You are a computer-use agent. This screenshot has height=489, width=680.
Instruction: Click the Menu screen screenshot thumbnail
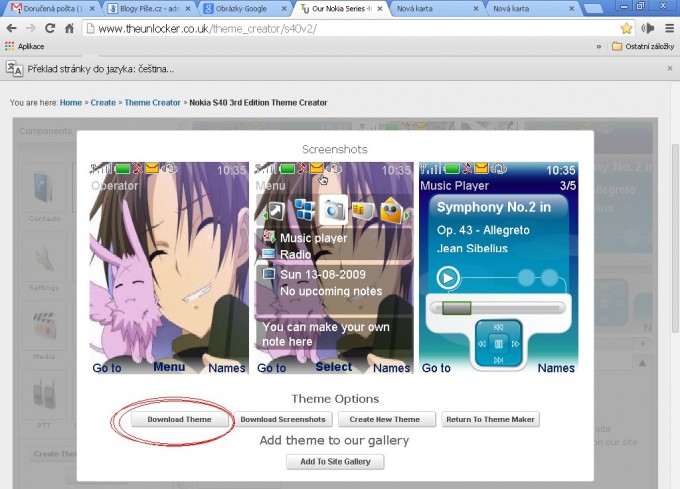pyautogui.click(x=334, y=268)
